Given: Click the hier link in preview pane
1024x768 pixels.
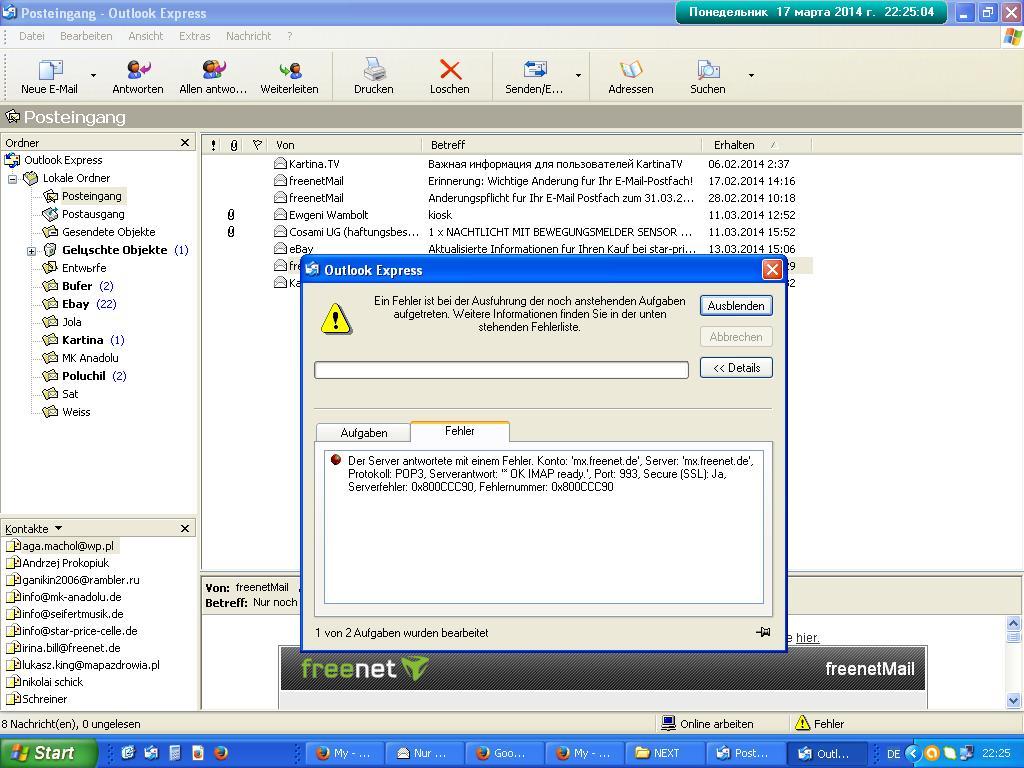Looking at the screenshot, I should [807, 637].
